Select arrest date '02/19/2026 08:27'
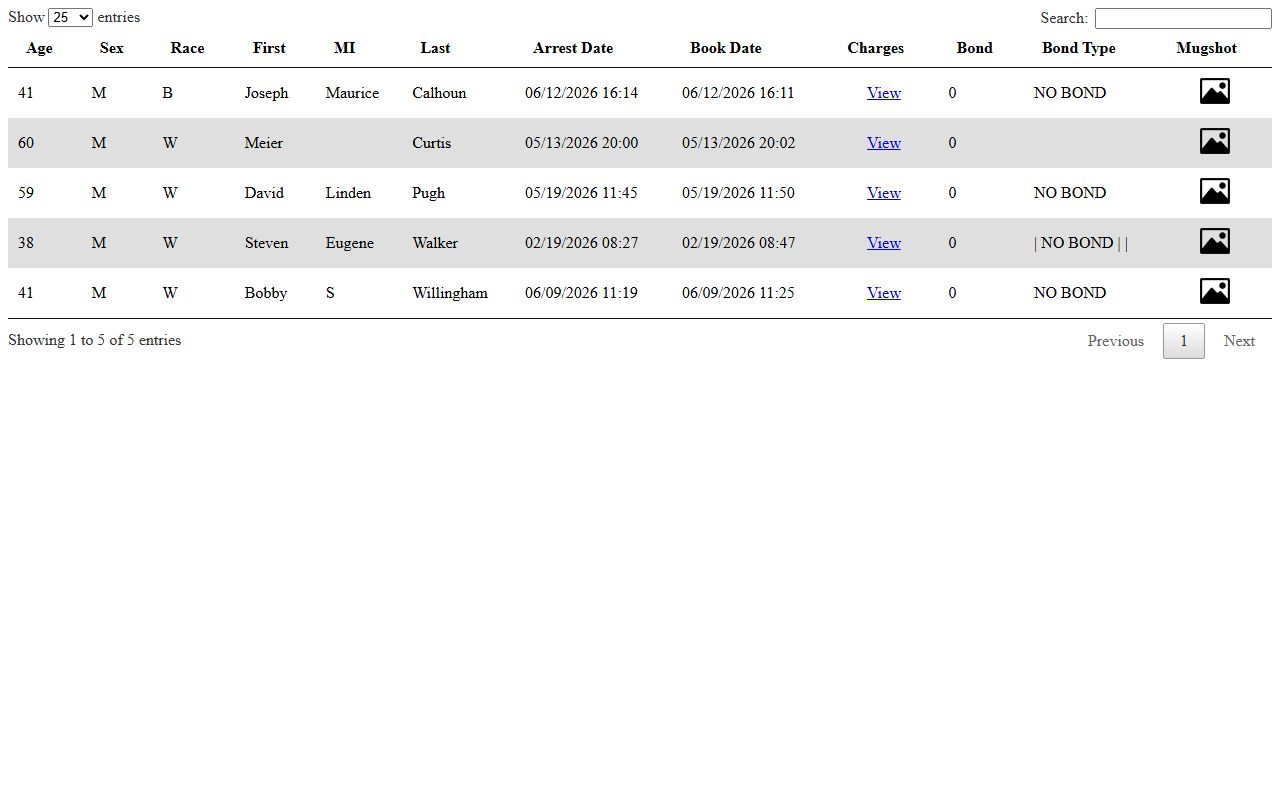Viewport: 1280px width, 800px height. pyautogui.click(x=581, y=243)
